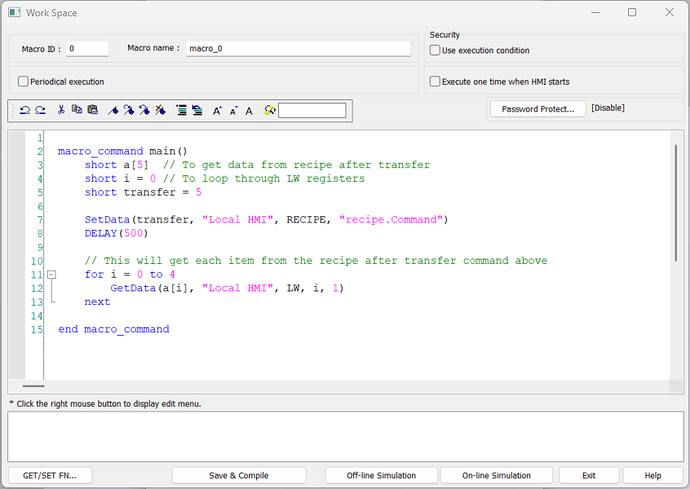Viewport: 690px width, 489px height.
Task: Click 'GetData' in line 12
Action: click(x=133, y=288)
